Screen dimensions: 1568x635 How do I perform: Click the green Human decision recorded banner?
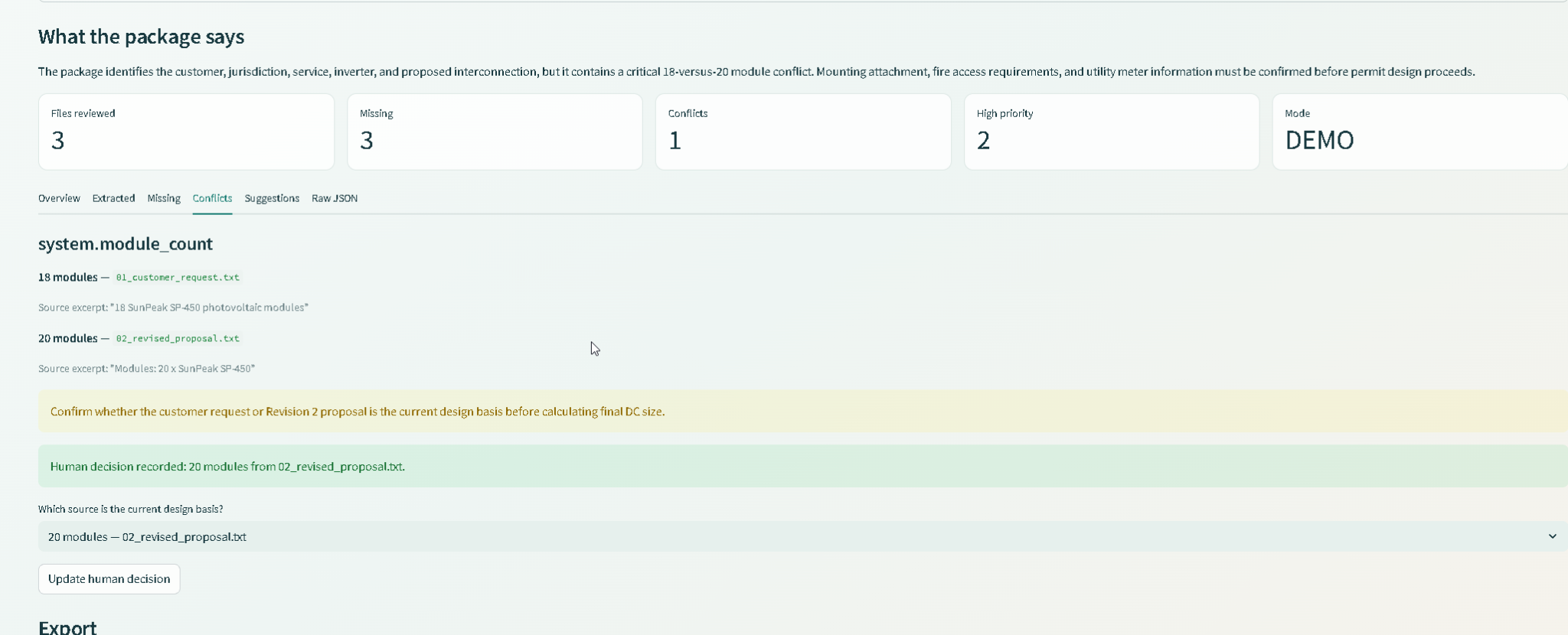pos(803,467)
